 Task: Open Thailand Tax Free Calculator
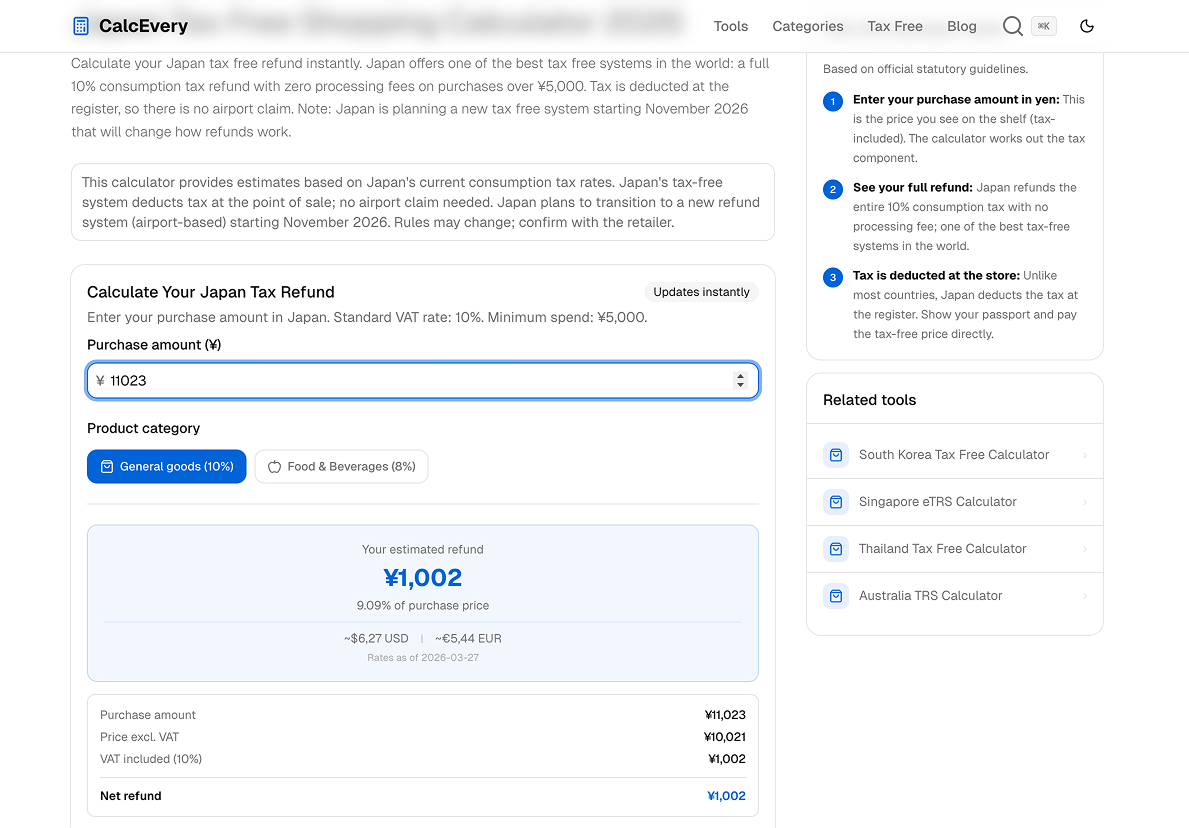point(955,549)
